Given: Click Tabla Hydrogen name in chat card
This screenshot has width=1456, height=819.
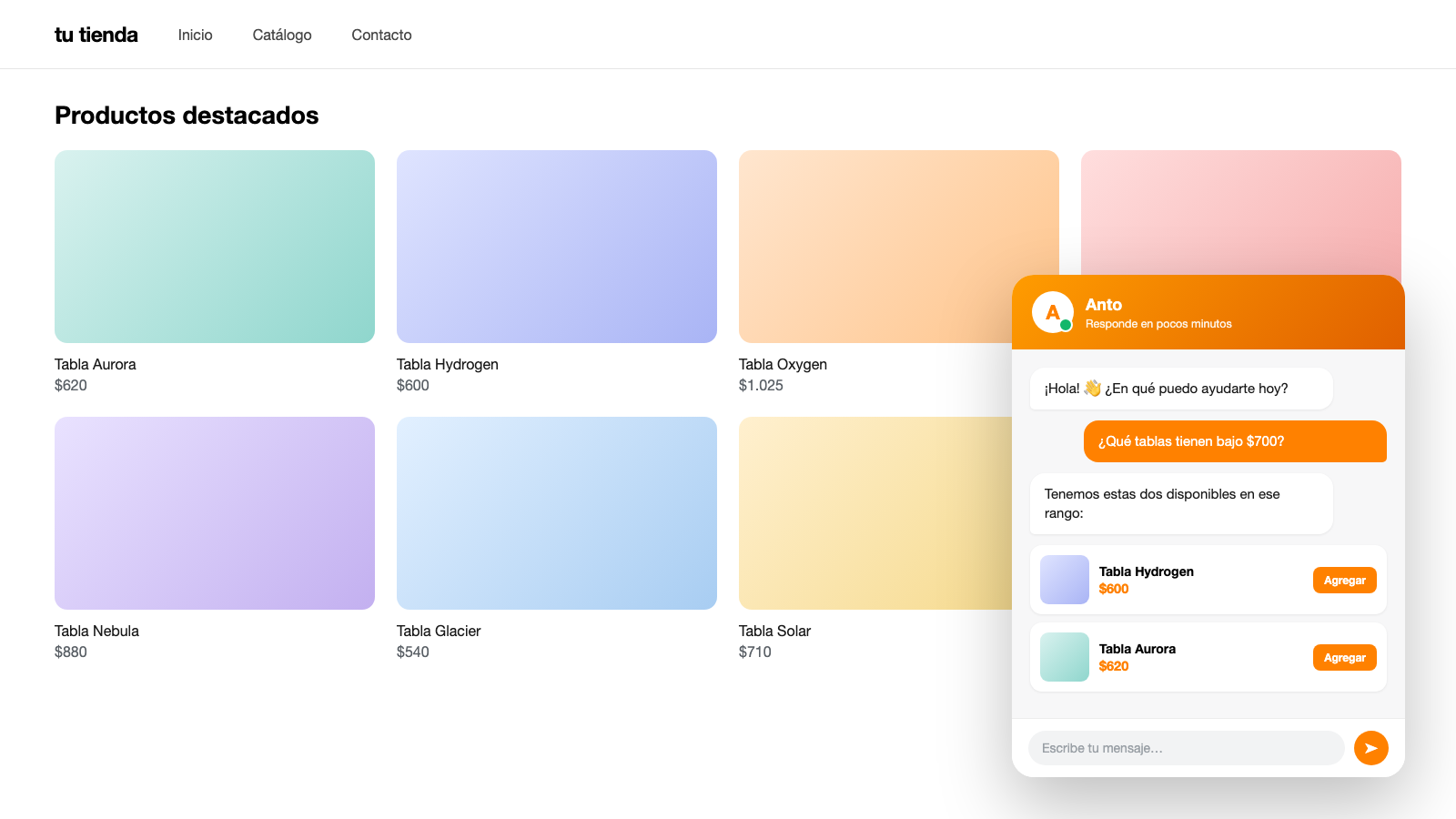Looking at the screenshot, I should [1147, 571].
